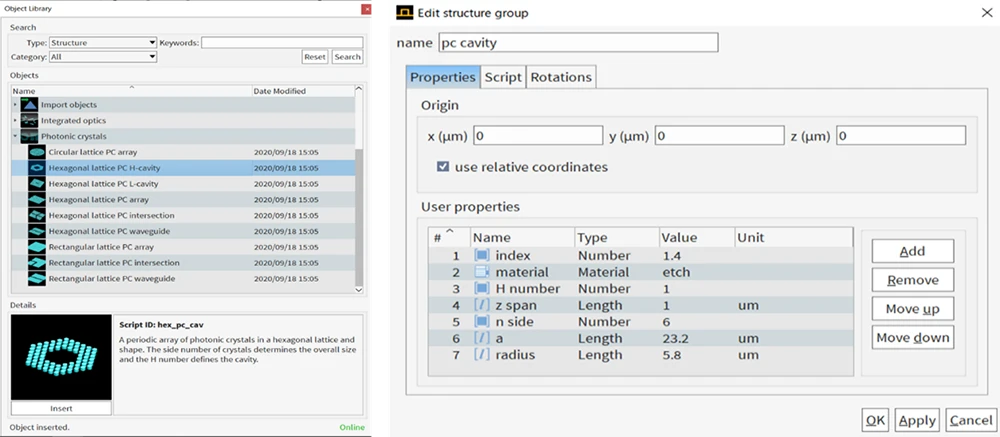Click the Object Library scroll up arrow
Screen dimensions: 1000x437
358,90
